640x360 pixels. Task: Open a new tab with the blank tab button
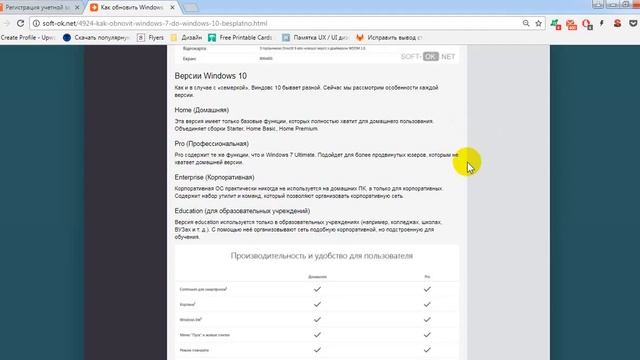[190, 7]
